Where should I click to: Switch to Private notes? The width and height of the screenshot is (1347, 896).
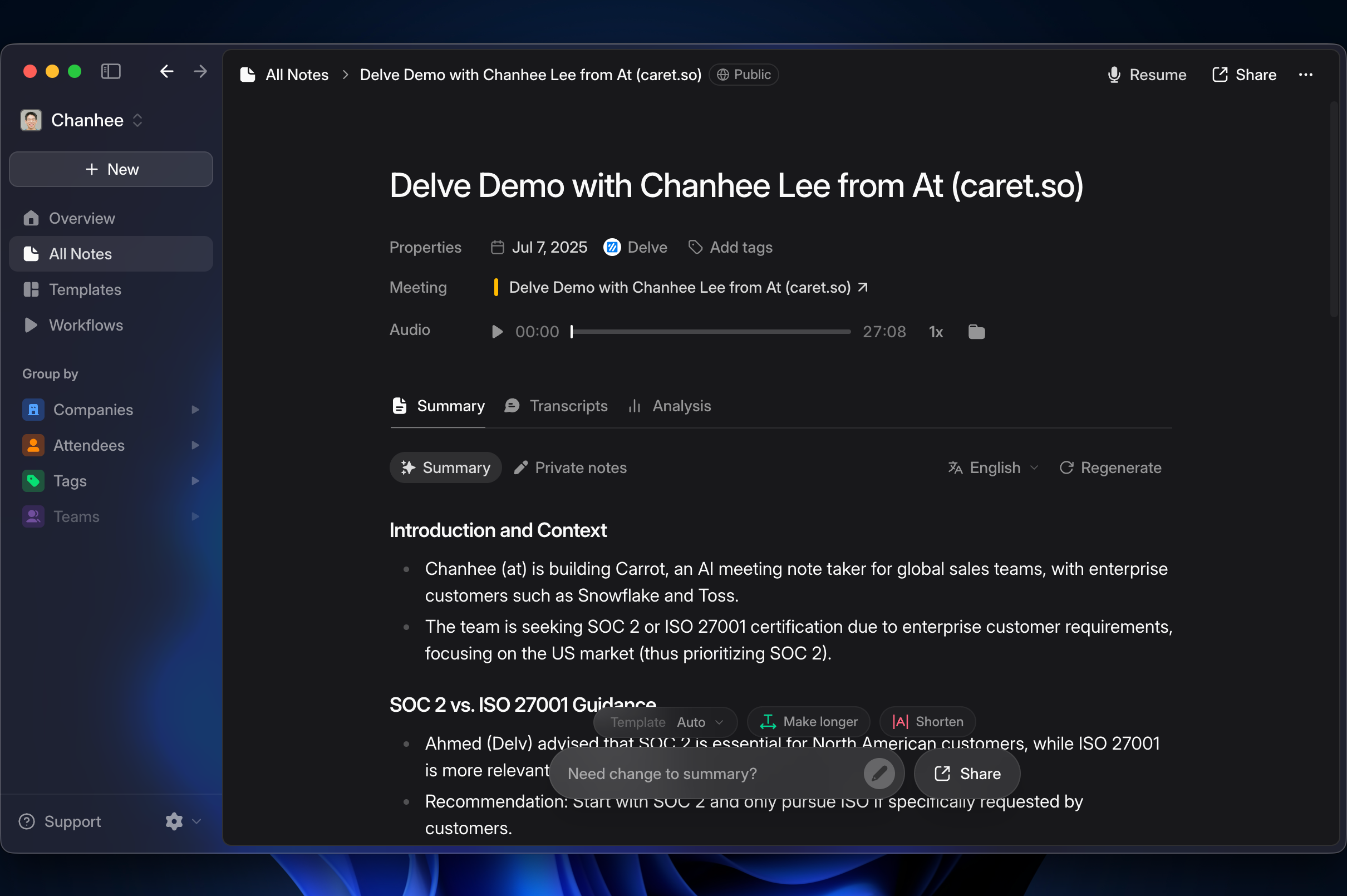click(x=571, y=468)
